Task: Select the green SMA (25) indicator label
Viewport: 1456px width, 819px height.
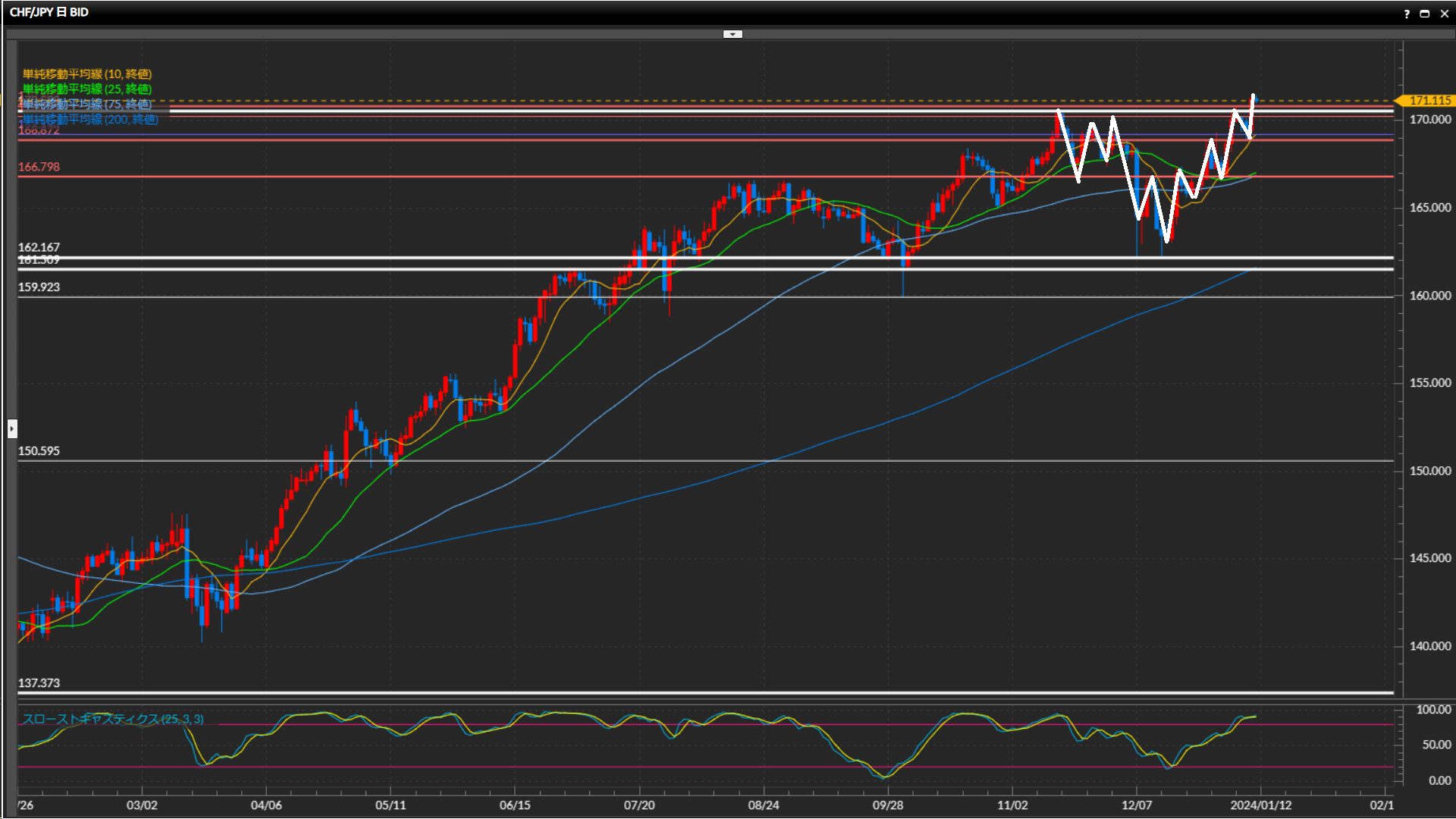Action: tap(86, 89)
